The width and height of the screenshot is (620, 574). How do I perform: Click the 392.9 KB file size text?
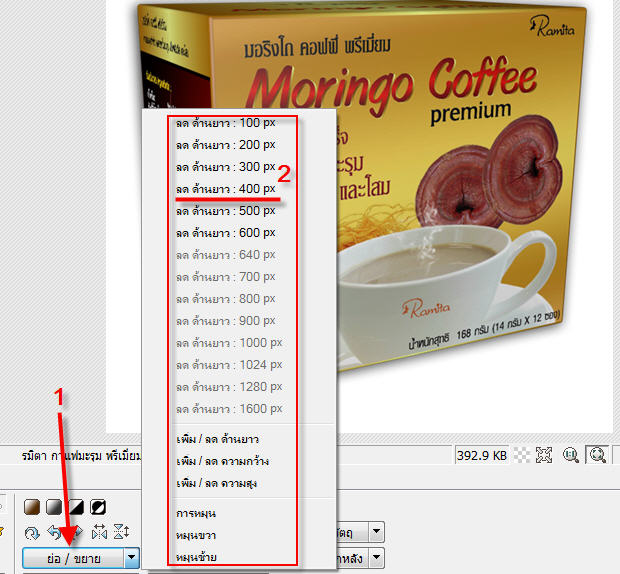482,455
